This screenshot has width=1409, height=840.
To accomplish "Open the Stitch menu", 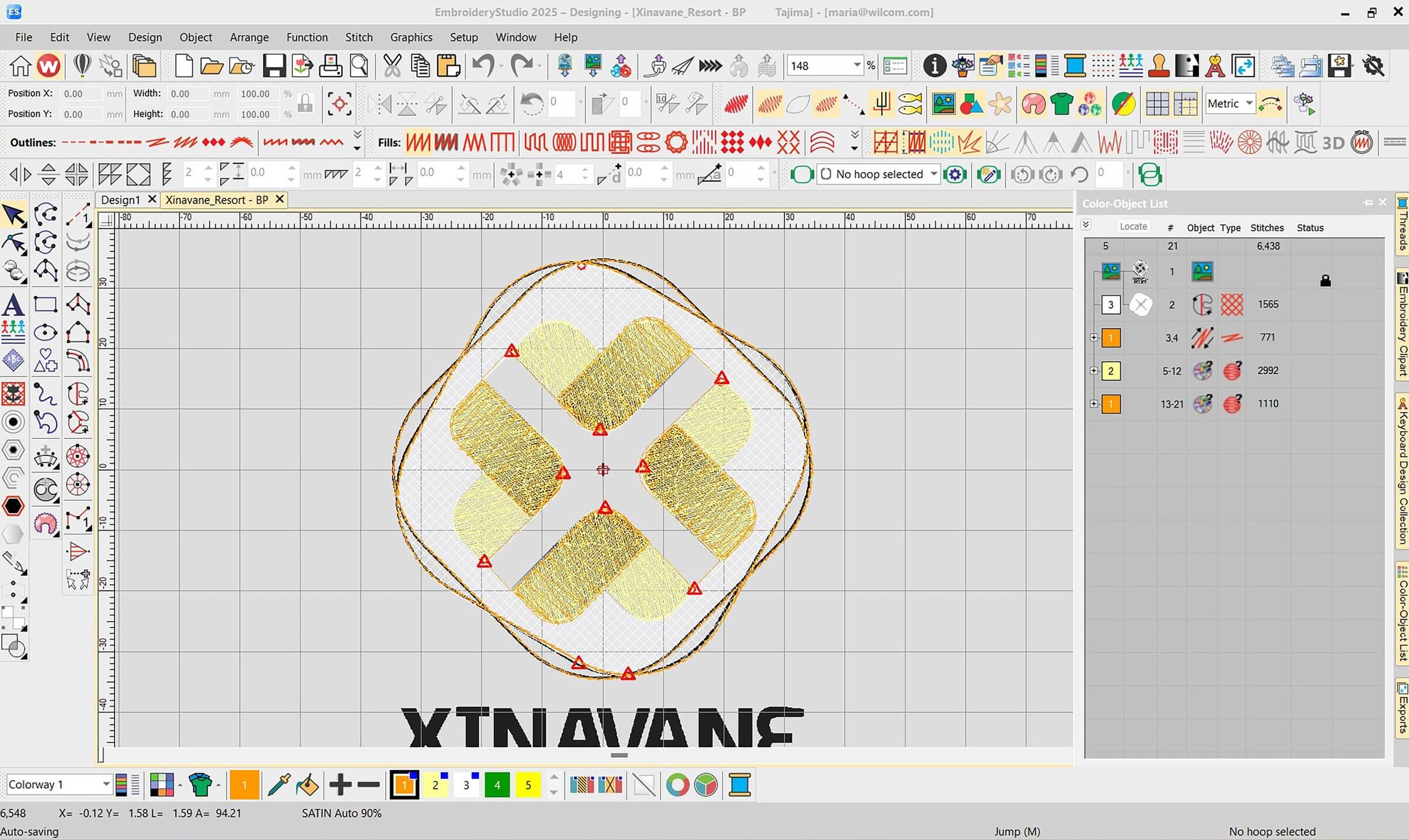I will tap(359, 37).
